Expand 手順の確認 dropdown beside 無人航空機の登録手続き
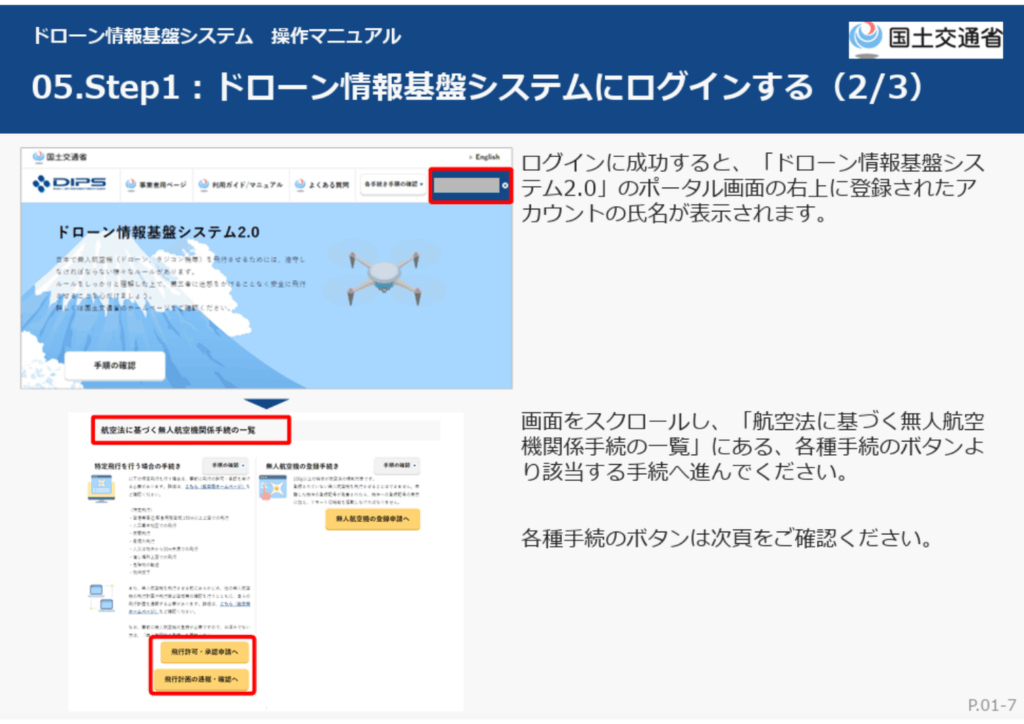 tap(397, 466)
